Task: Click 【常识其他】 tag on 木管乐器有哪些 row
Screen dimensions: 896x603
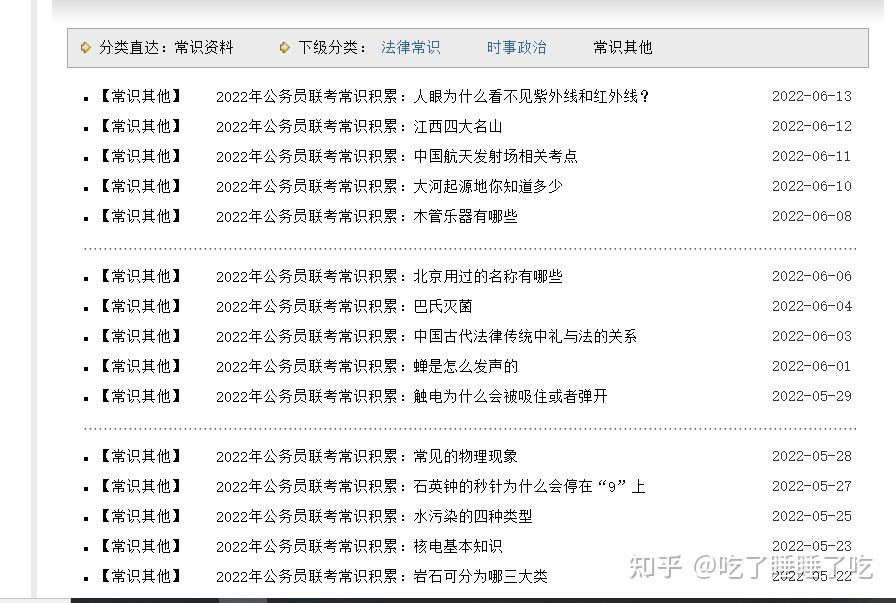Action: [141, 217]
